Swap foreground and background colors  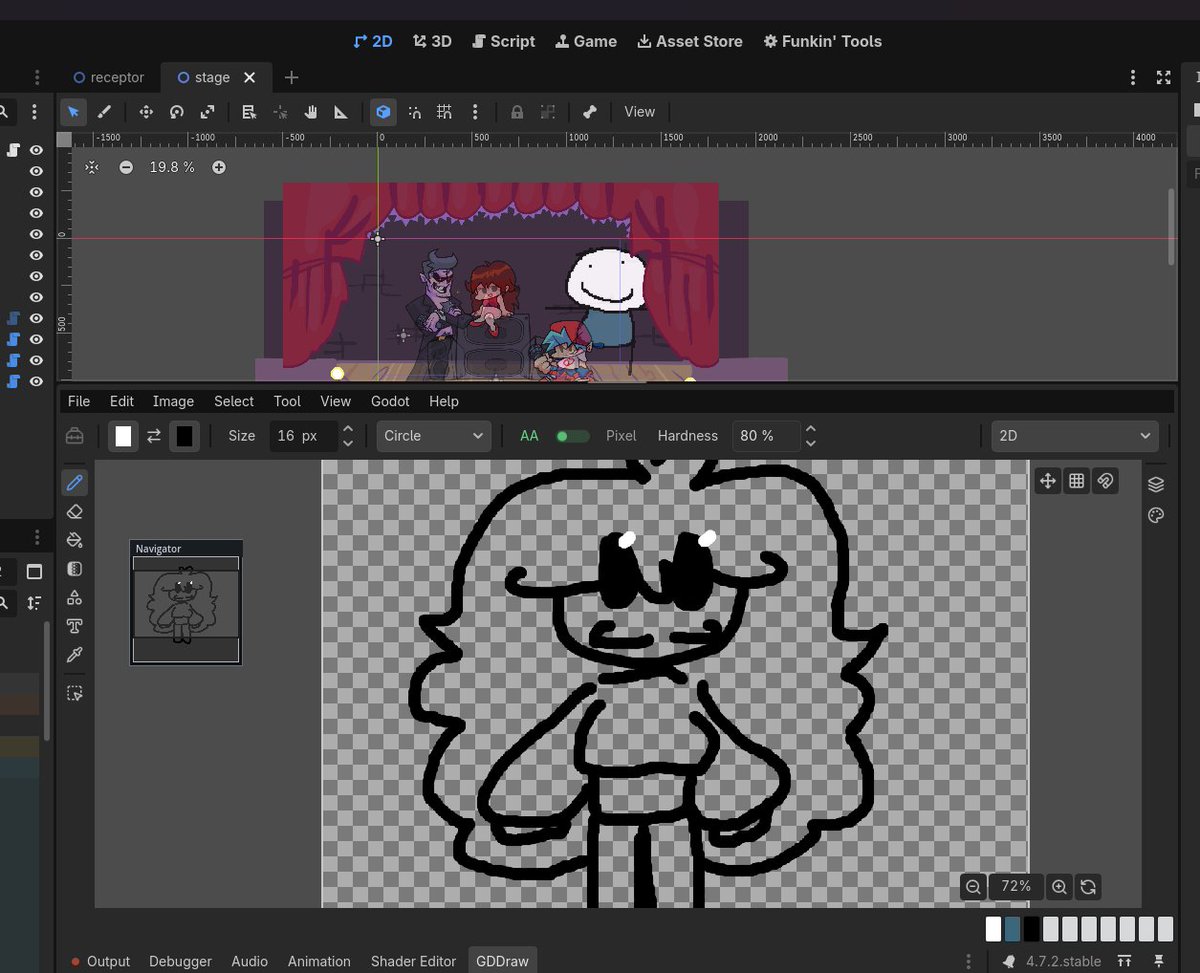coord(154,436)
